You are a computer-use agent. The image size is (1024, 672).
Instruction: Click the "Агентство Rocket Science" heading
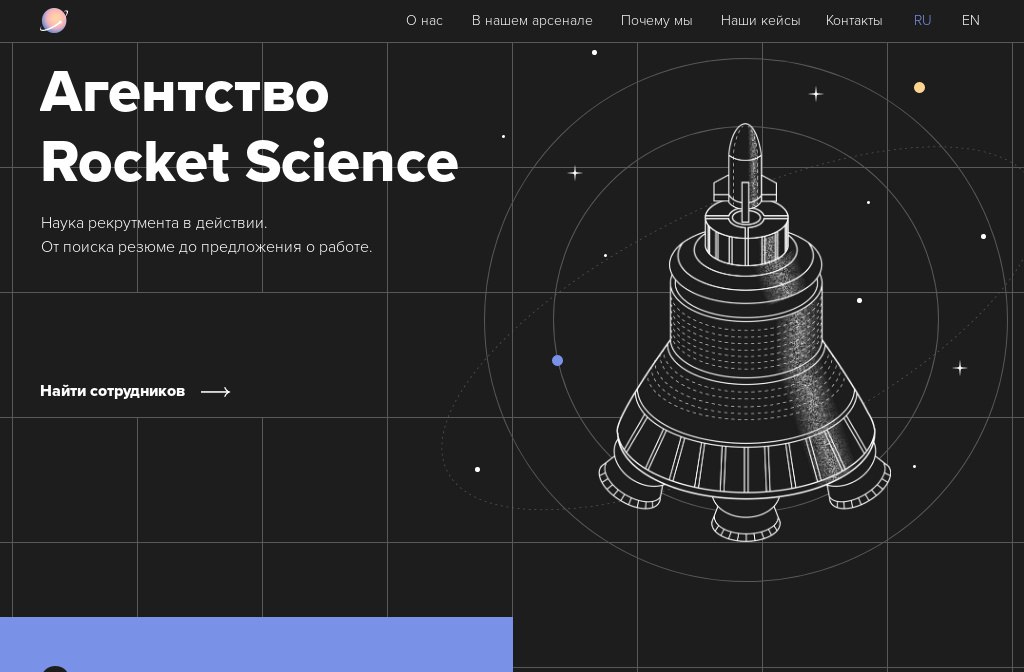(x=249, y=127)
